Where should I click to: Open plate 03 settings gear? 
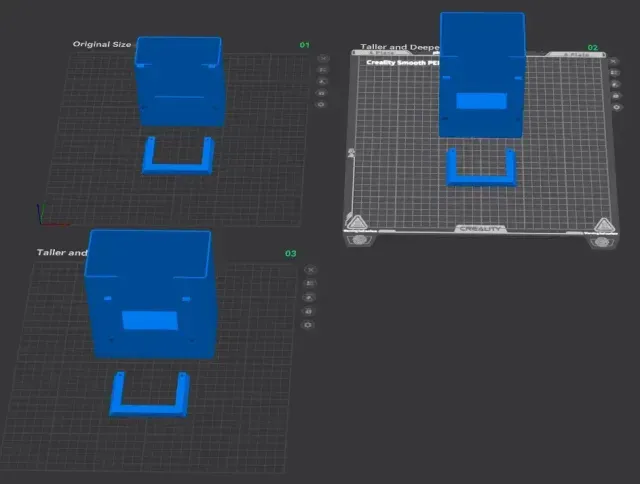308,325
